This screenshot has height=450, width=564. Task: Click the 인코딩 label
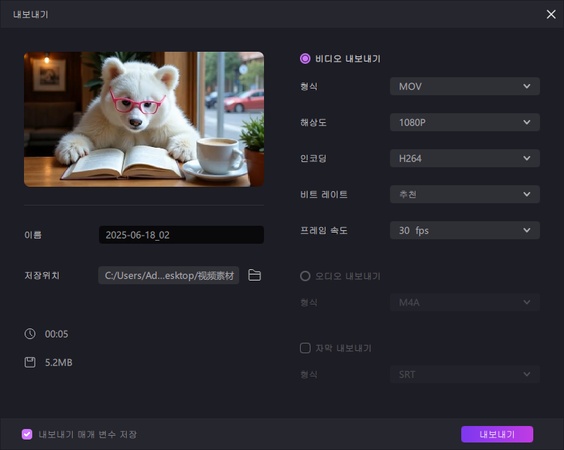313,159
